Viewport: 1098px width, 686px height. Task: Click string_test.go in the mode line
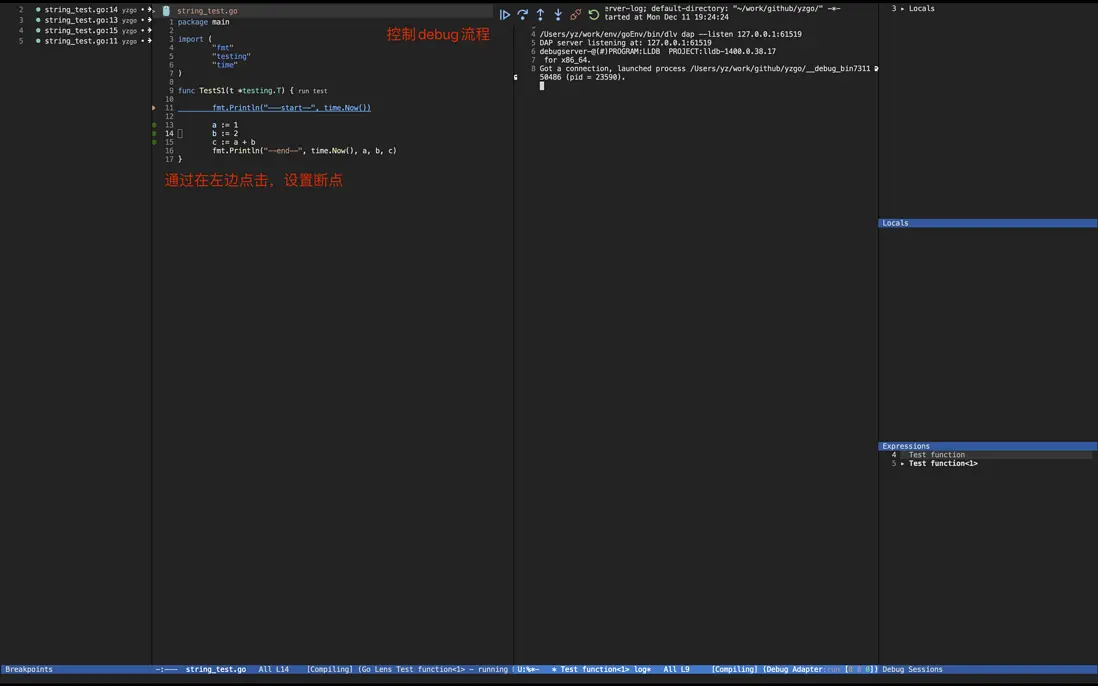click(216, 669)
